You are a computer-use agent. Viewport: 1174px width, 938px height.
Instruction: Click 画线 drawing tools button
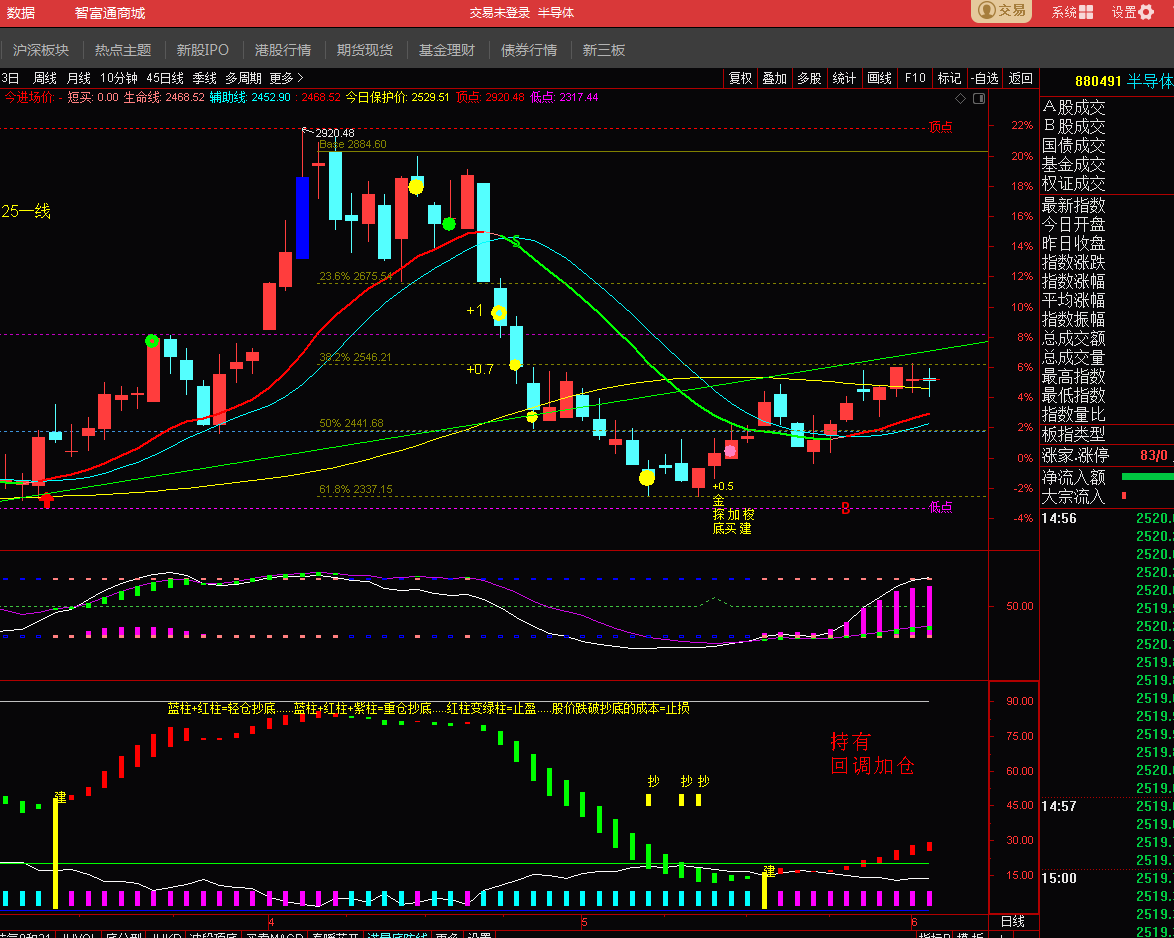[x=879, y=78]
